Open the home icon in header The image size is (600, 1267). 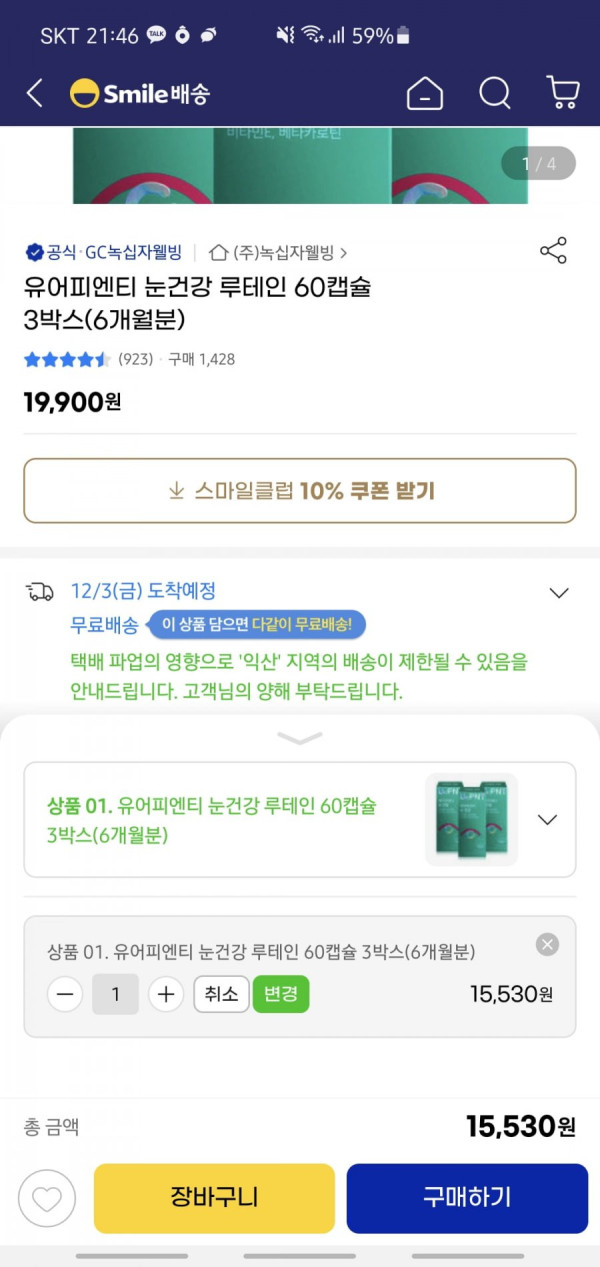coord(425,94)
